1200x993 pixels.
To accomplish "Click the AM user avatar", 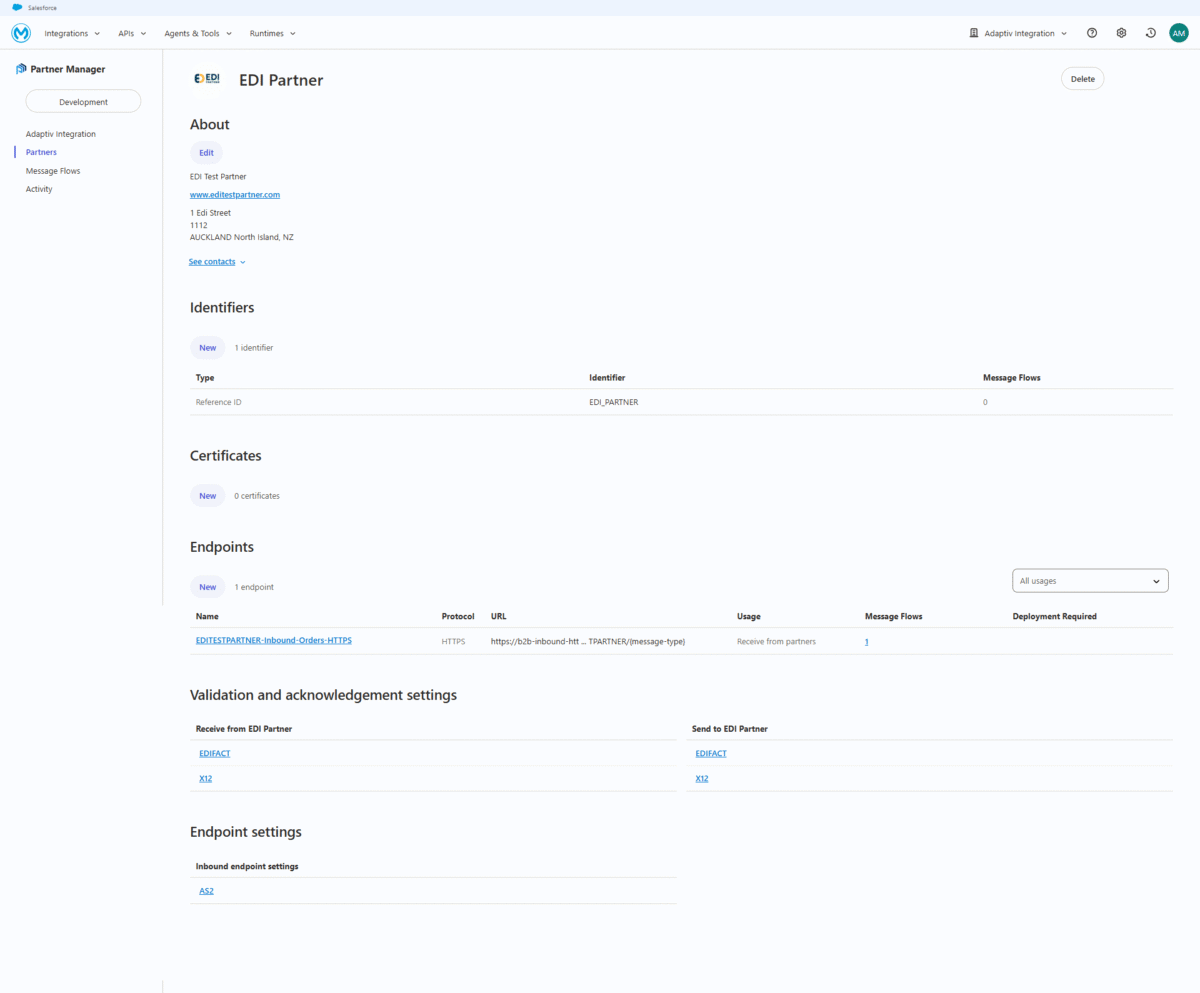I will click(1178, 33).
